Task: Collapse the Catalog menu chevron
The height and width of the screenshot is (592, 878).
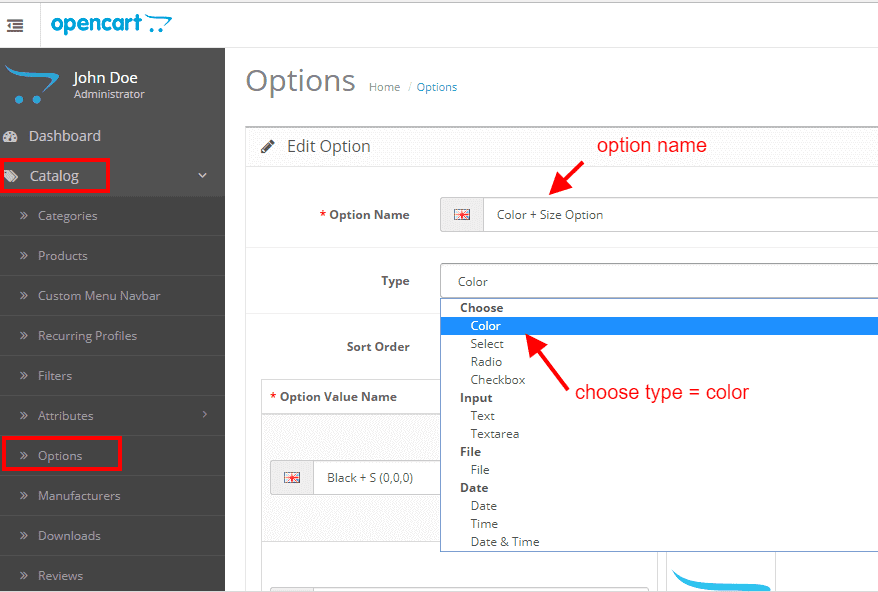Action: [x=203, y=175]
